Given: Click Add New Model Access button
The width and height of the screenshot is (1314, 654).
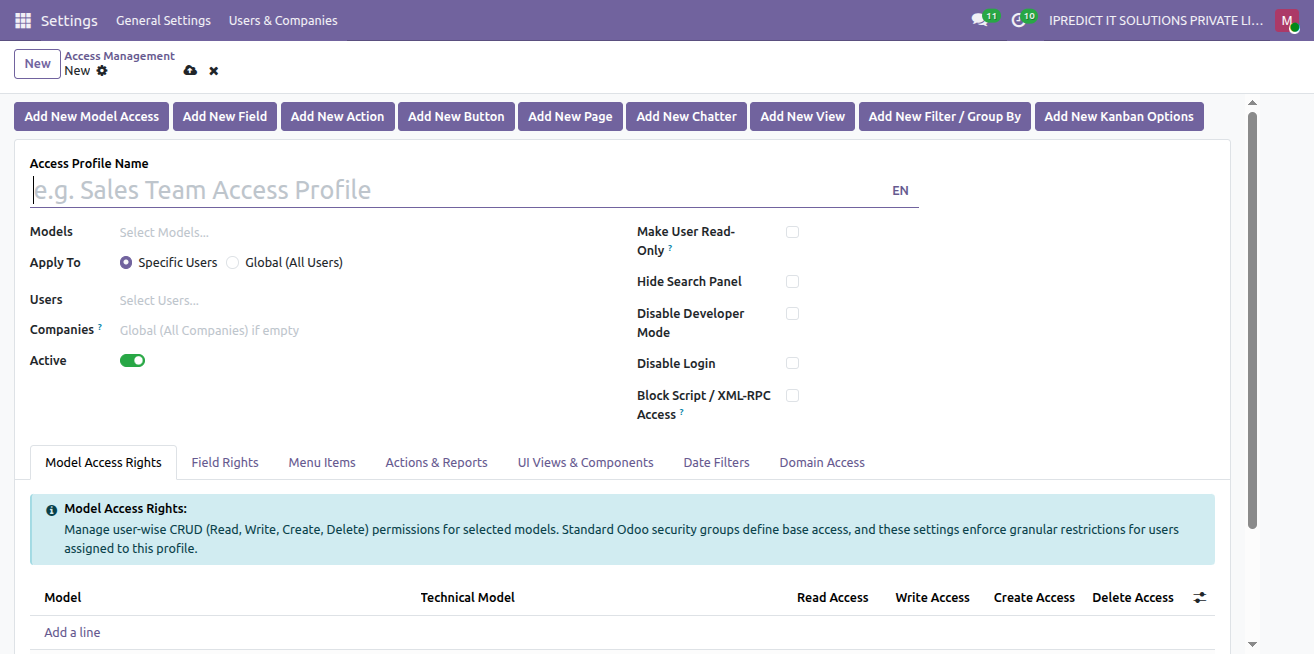Looking at the screenshot, I should tap(92, 116).
